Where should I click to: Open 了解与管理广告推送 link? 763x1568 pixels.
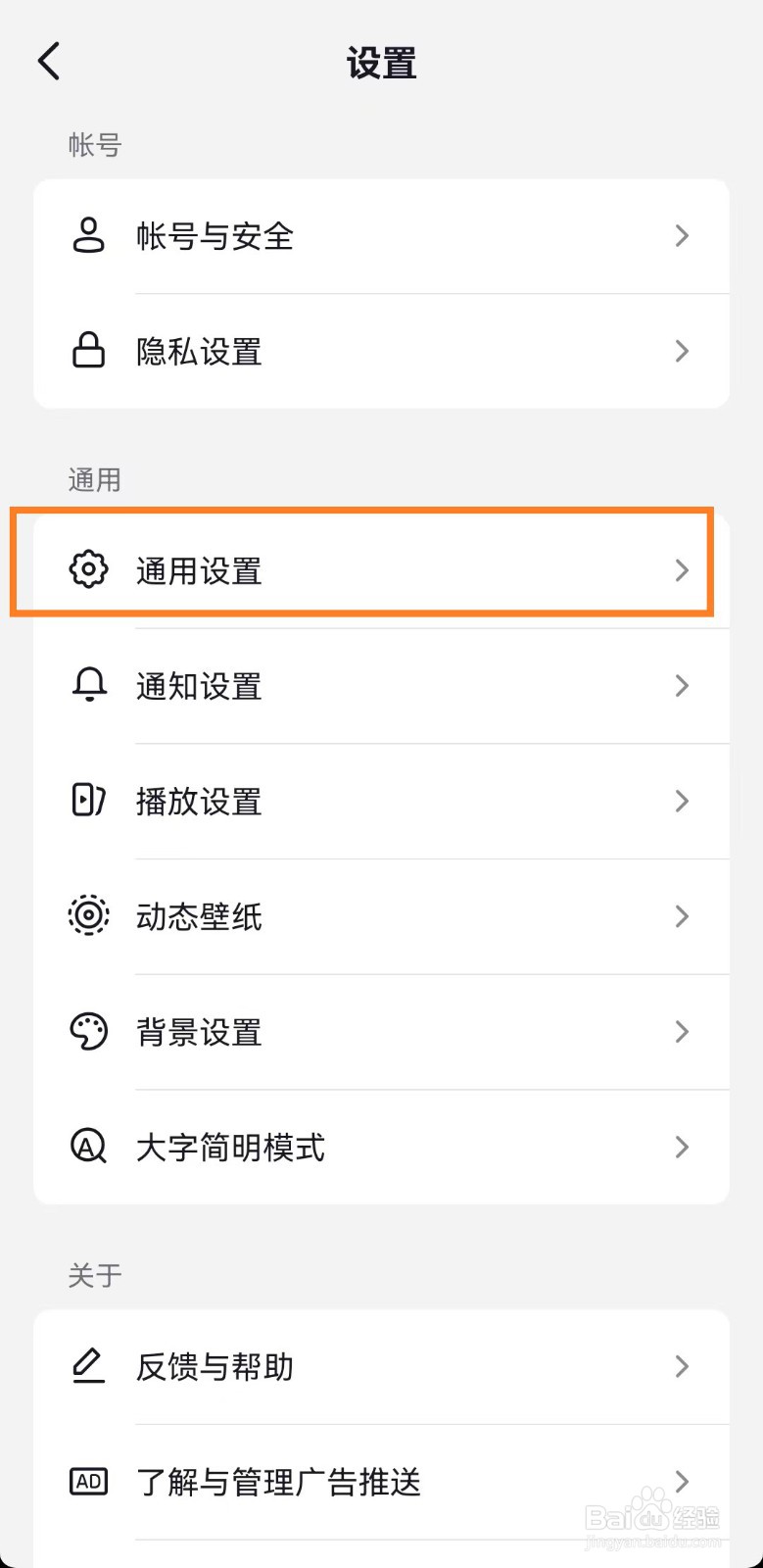[x=278, y=1482]
